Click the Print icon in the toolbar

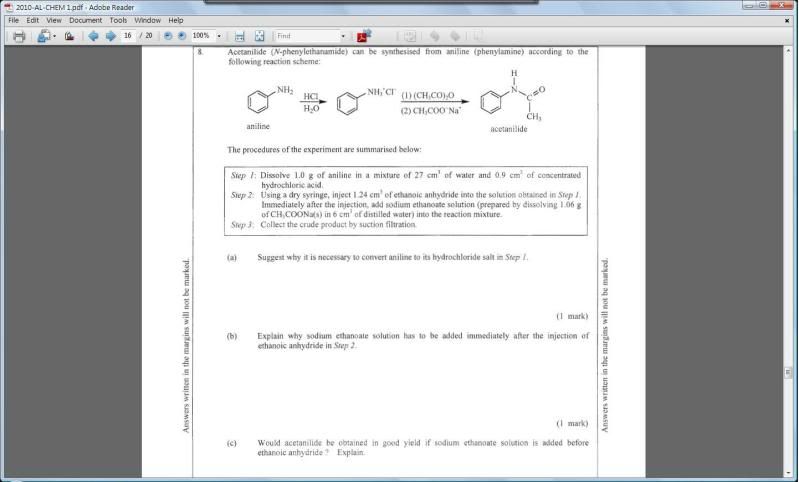[x=19, y=36]
